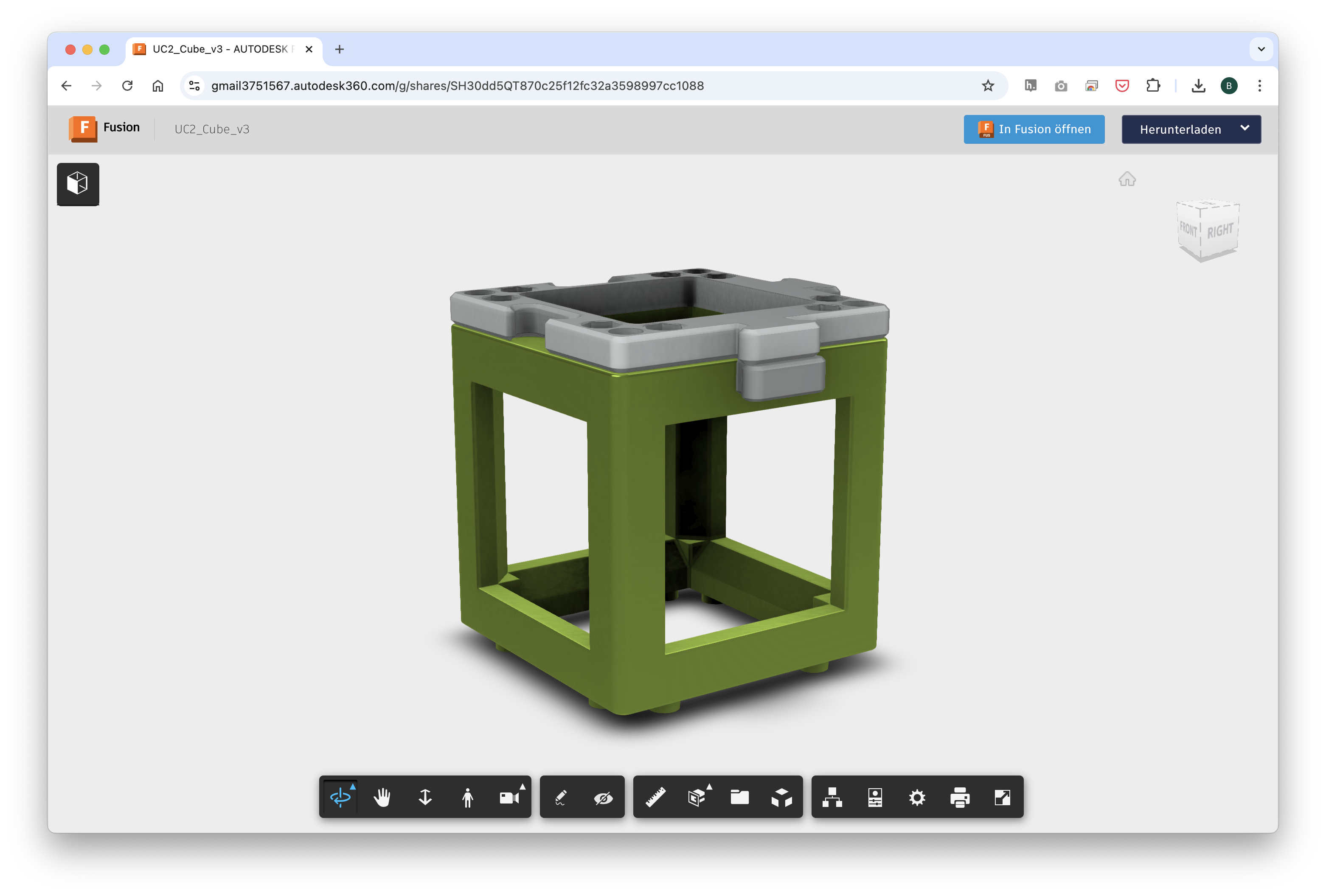Select the Orbit tool
Image resolution: width=1326 pixels, height=896 pixels.
(340, 797)
